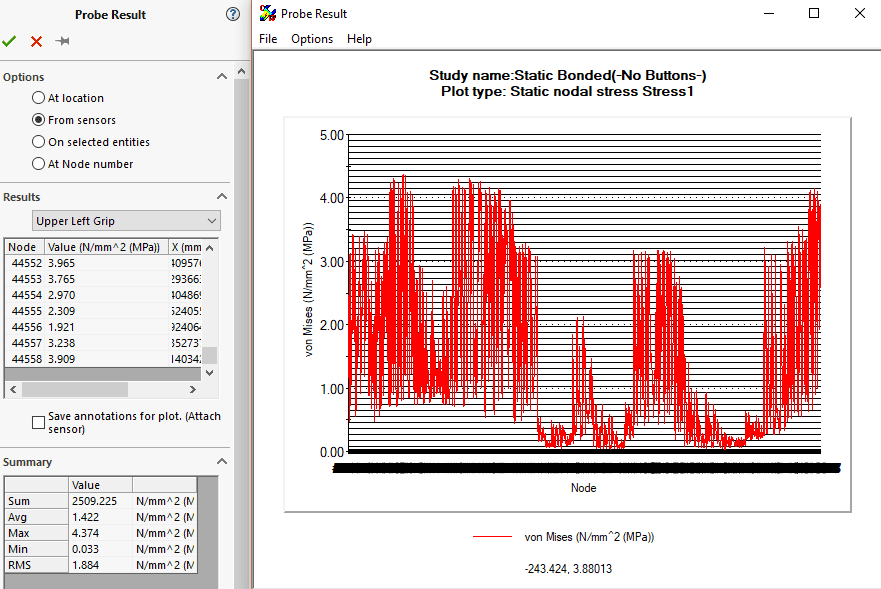Select node 44558 row in results
The width and height of the screenshot is (881, 589).
tap(103, 359)
